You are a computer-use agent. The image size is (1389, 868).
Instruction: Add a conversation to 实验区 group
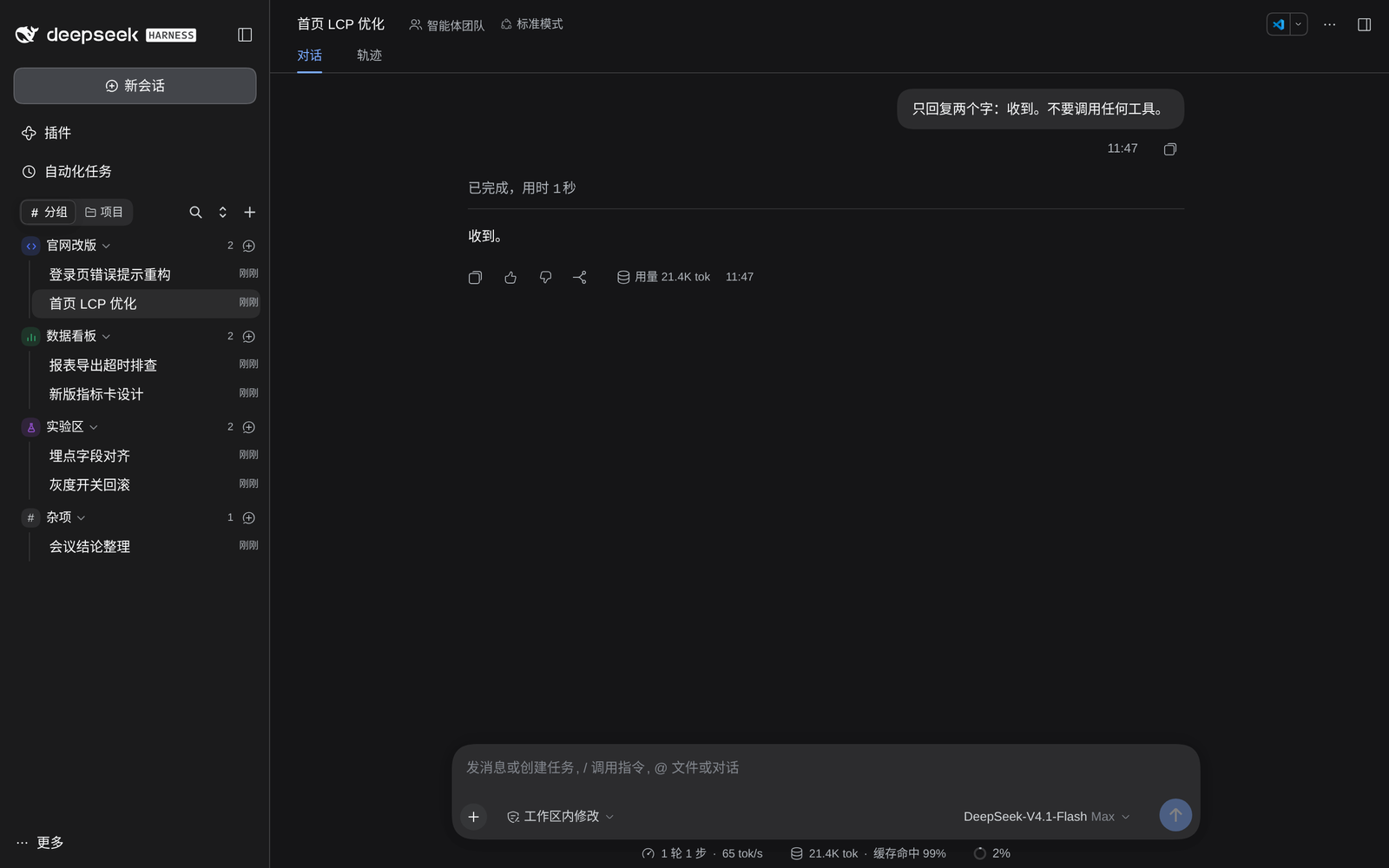[x=248, y=427]
